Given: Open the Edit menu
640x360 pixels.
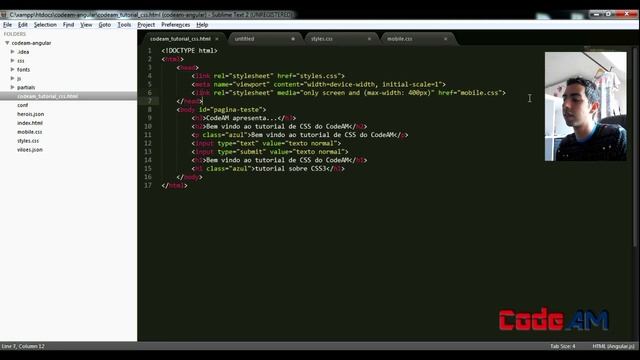Looking at the screenshot, I should point(22,25).
